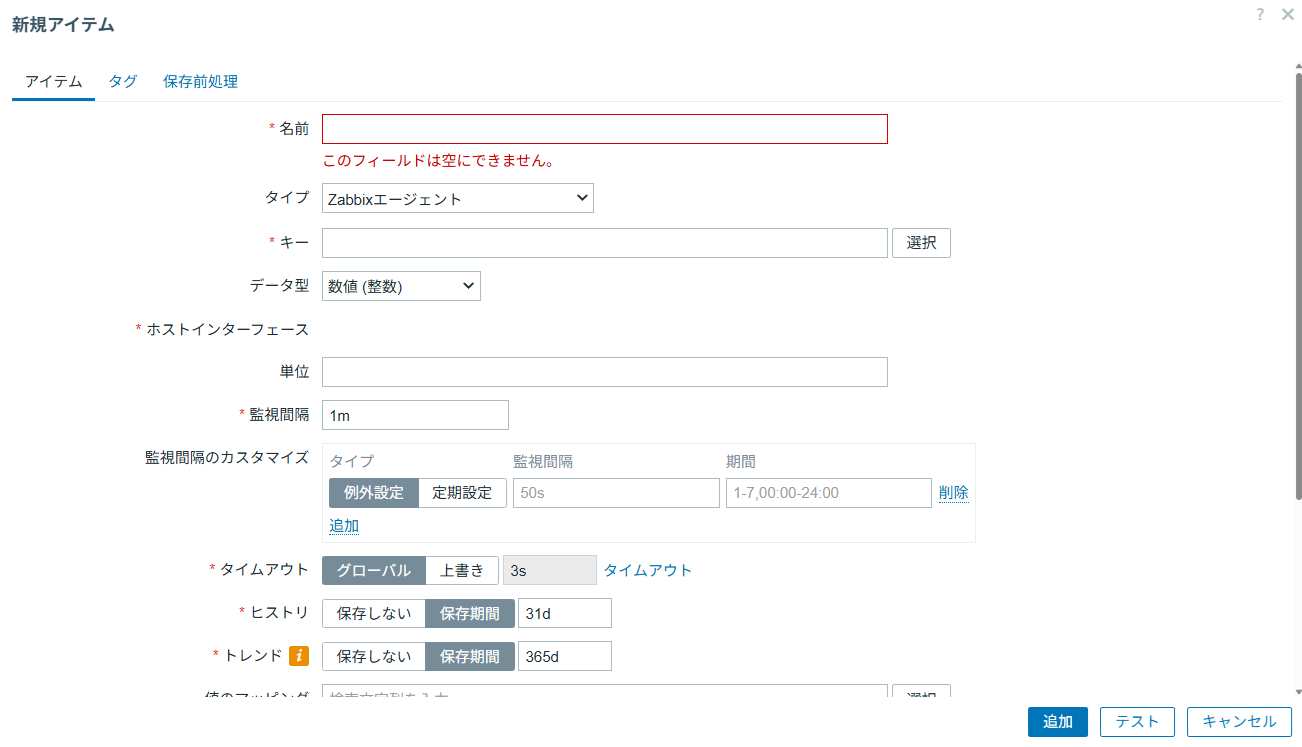Select 保存しない for トレンド
This screenshot has width=1302, height=747.
tap(374, 656)
